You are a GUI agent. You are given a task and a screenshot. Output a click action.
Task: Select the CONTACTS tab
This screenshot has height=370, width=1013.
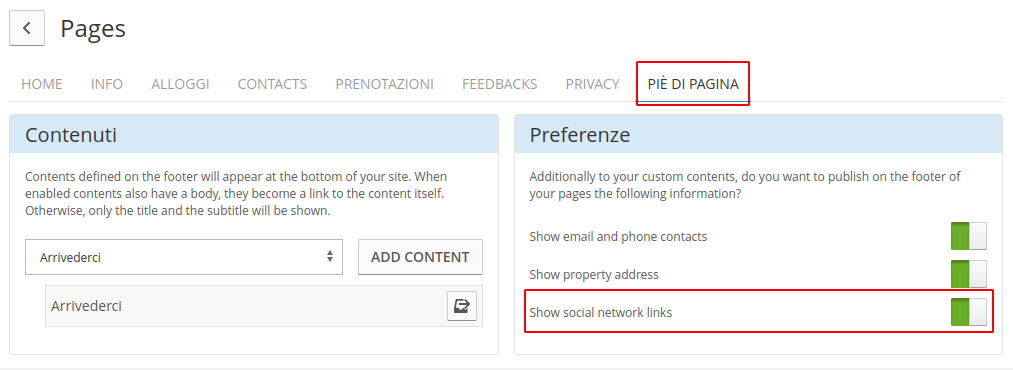pos(272,84)
